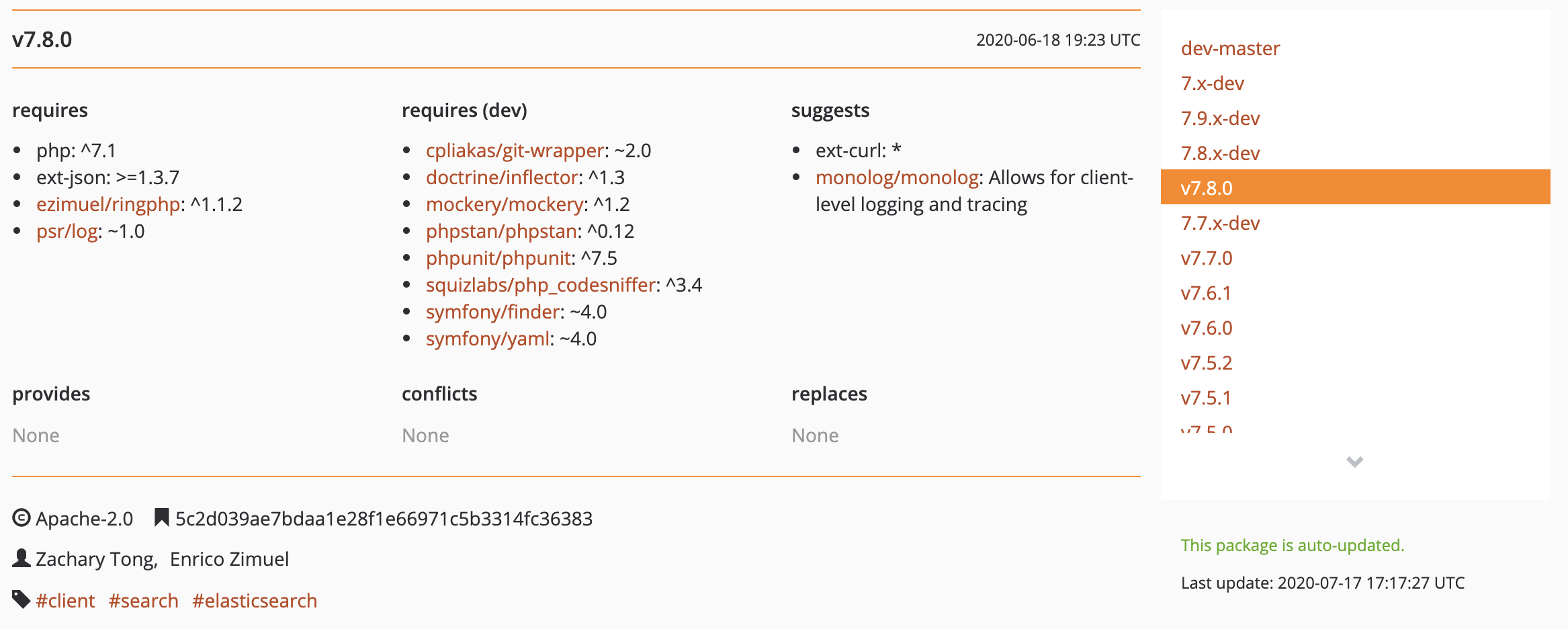Click the Apache-2.0 license copyright icon
This screenshot has height=629, width=1568.
(21, 518)
